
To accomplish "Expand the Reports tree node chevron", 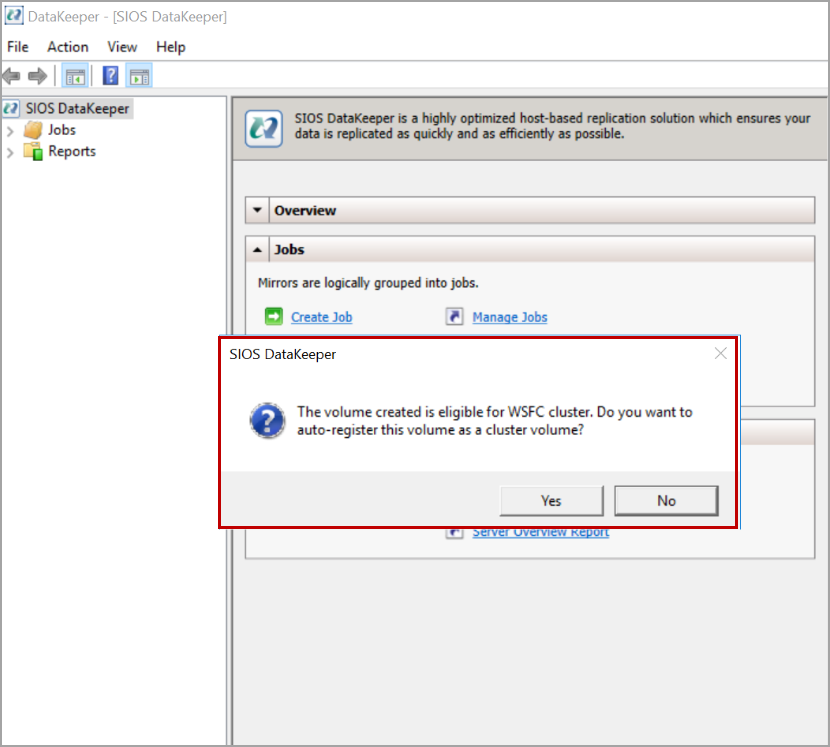I will 10,152.
